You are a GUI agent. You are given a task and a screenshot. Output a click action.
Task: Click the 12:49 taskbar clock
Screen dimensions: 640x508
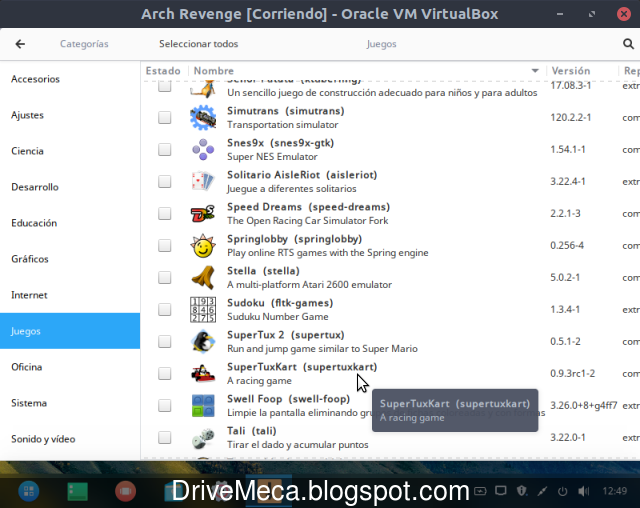coord(615,491)
